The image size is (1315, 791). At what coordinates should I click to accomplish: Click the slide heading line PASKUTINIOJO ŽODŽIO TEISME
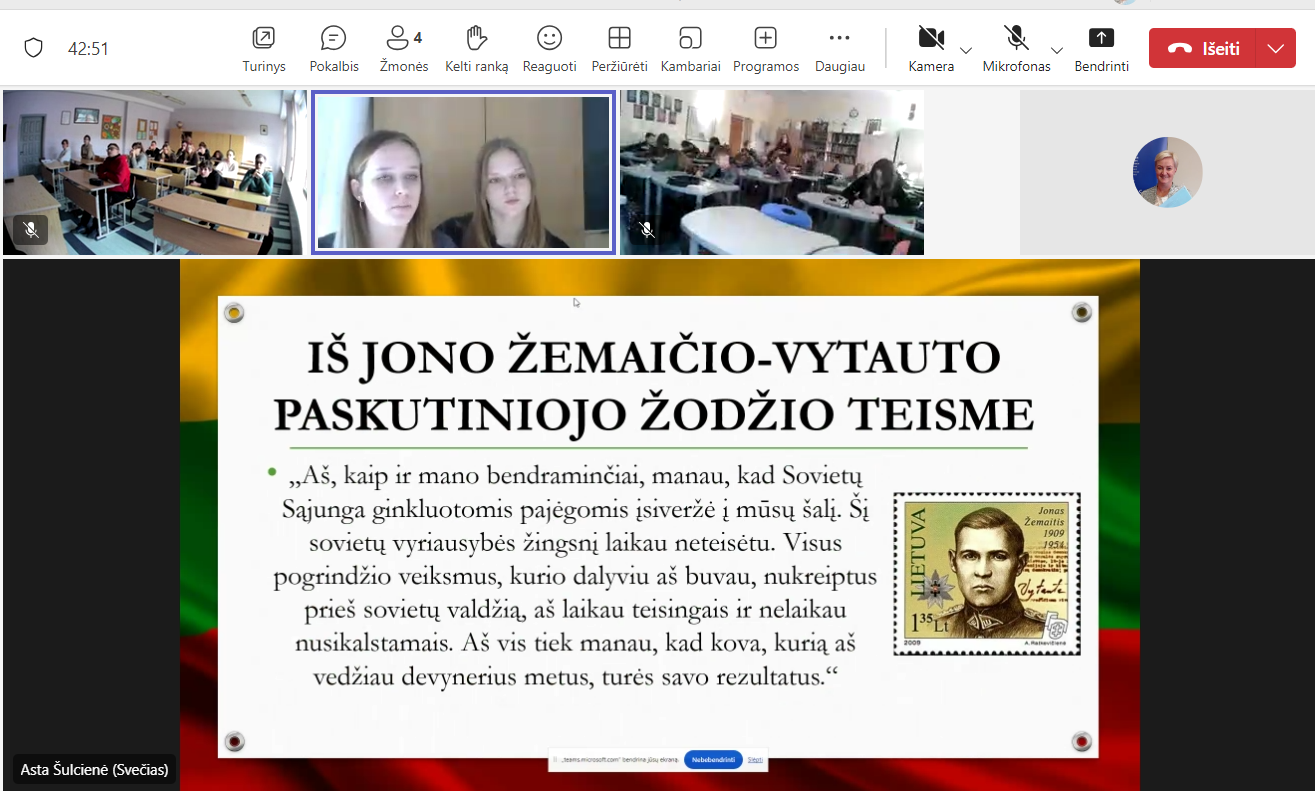pyautogui.click(x=654, y=415)
